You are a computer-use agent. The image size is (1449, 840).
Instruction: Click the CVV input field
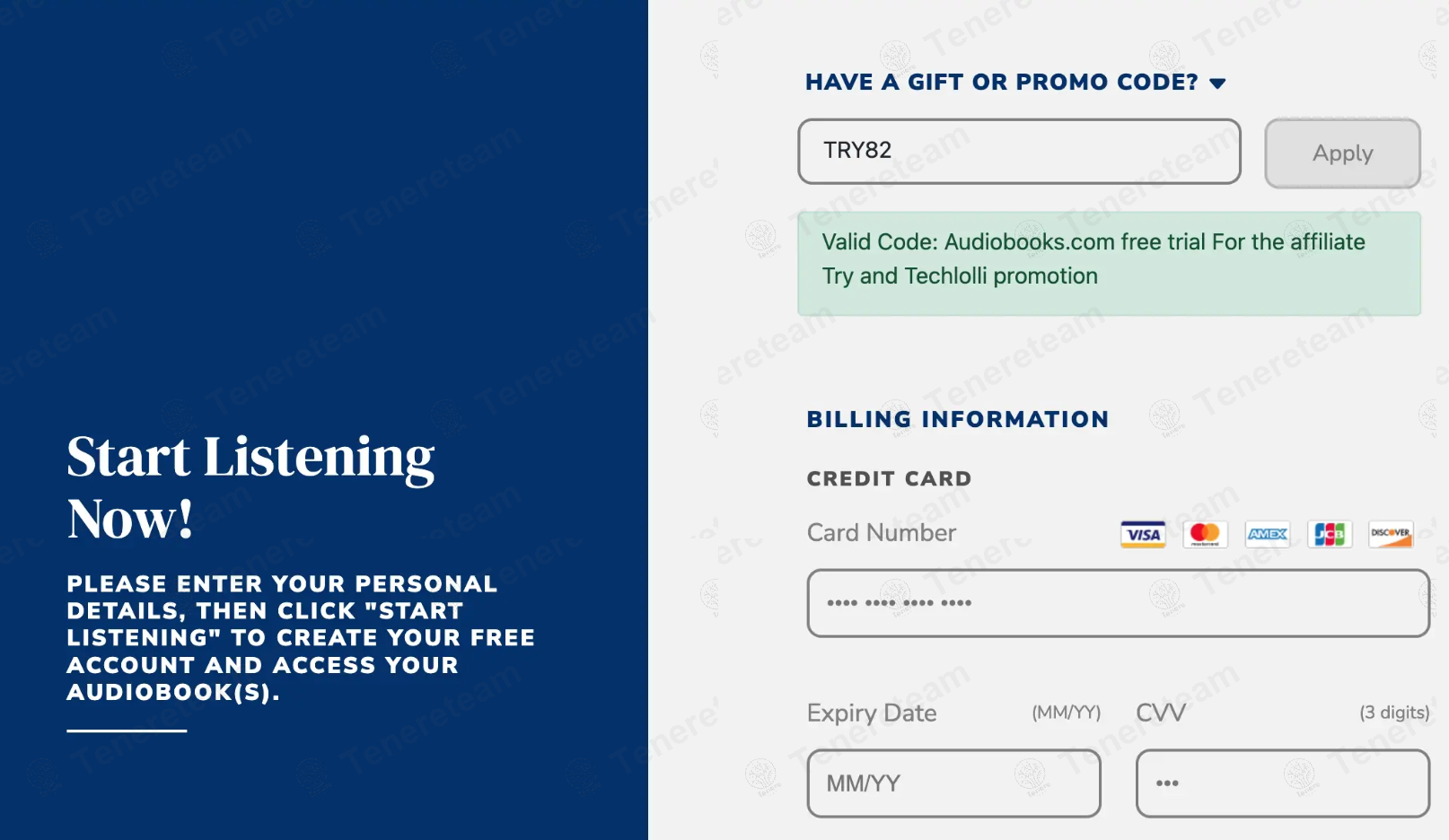(1282, 783)
